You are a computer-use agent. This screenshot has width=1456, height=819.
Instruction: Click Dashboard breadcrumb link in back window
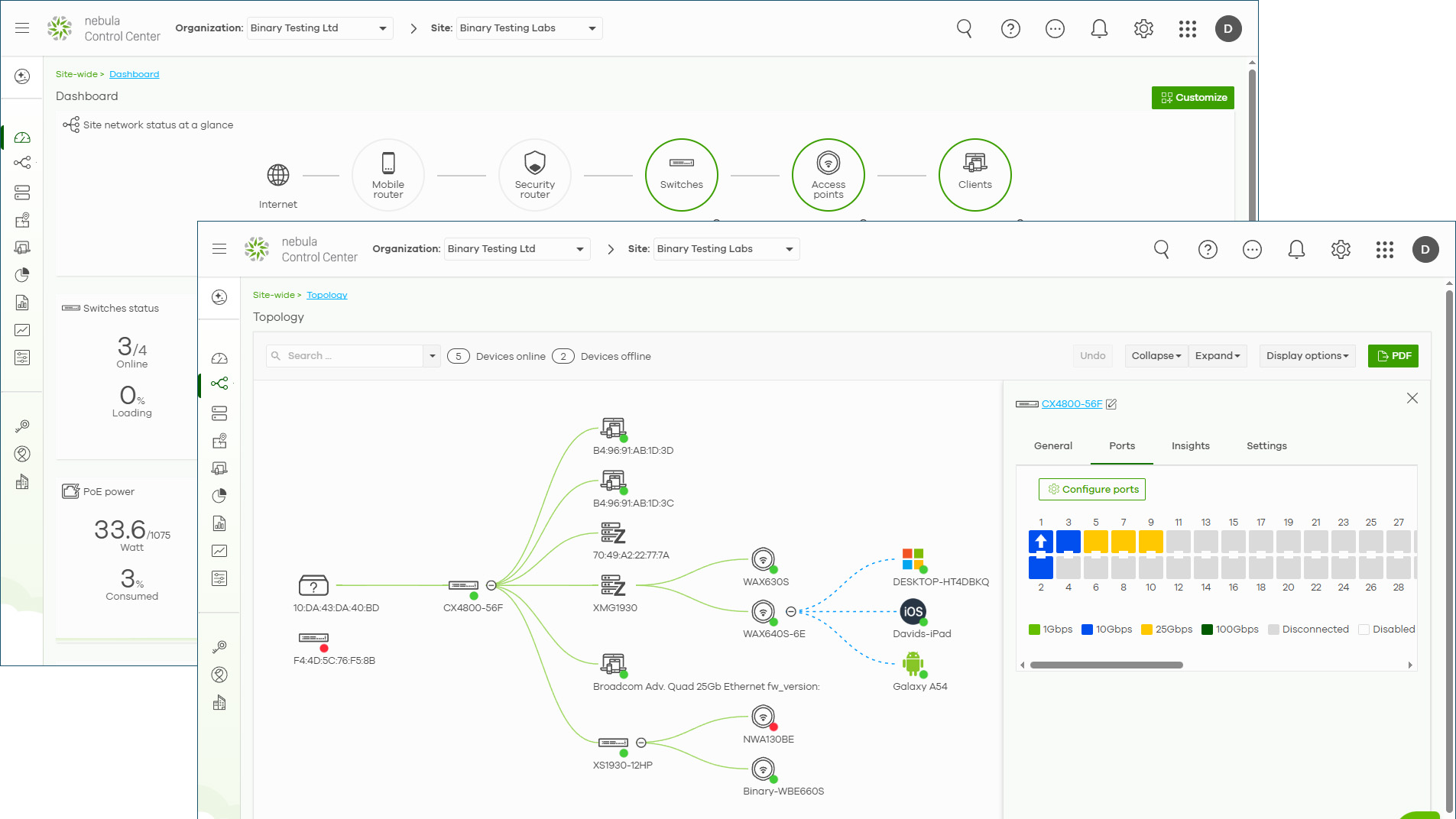pyautogui.click(x=134, y=75)
